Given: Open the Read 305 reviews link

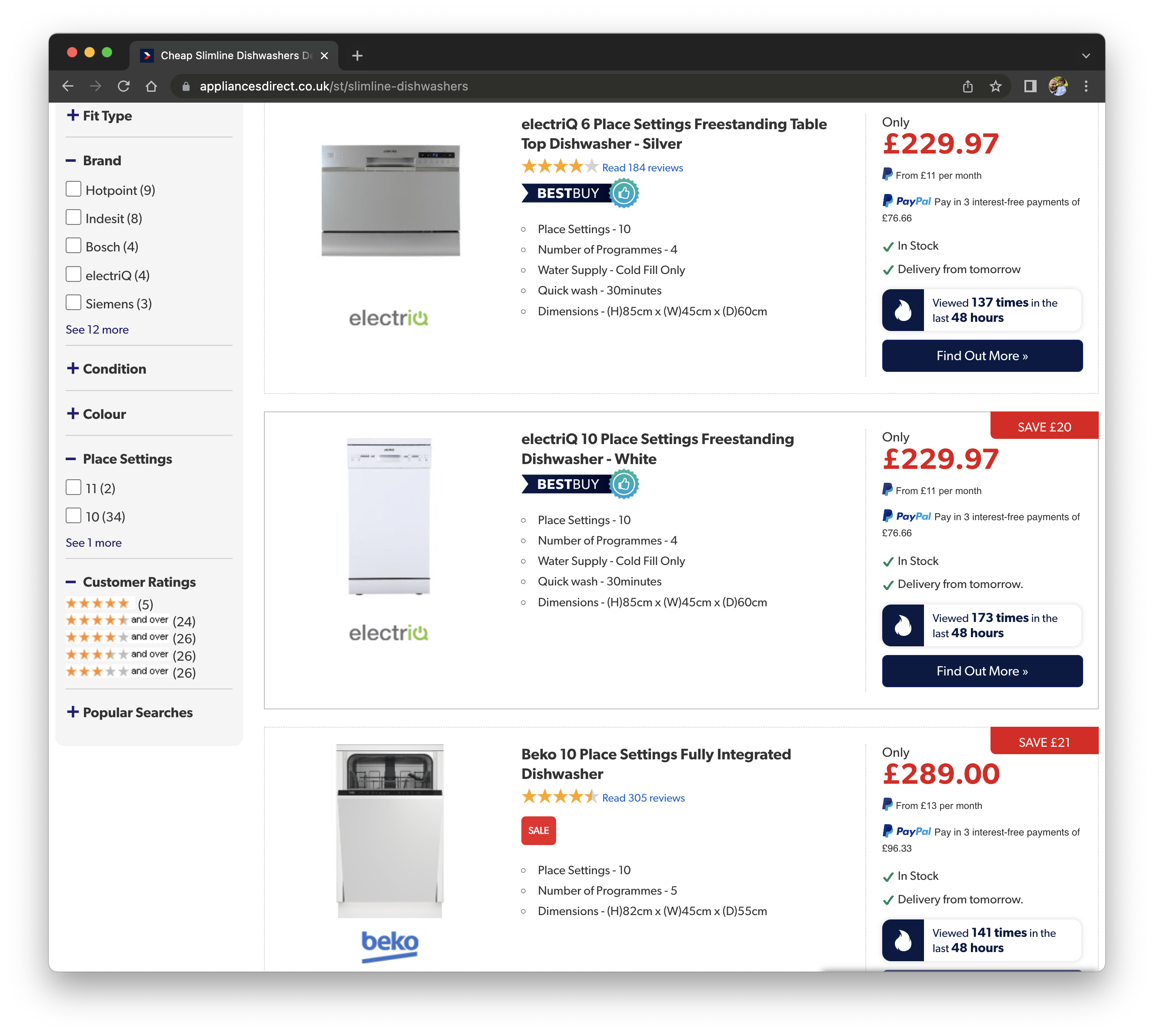Looking at the screenshot, I should (643, 798).
